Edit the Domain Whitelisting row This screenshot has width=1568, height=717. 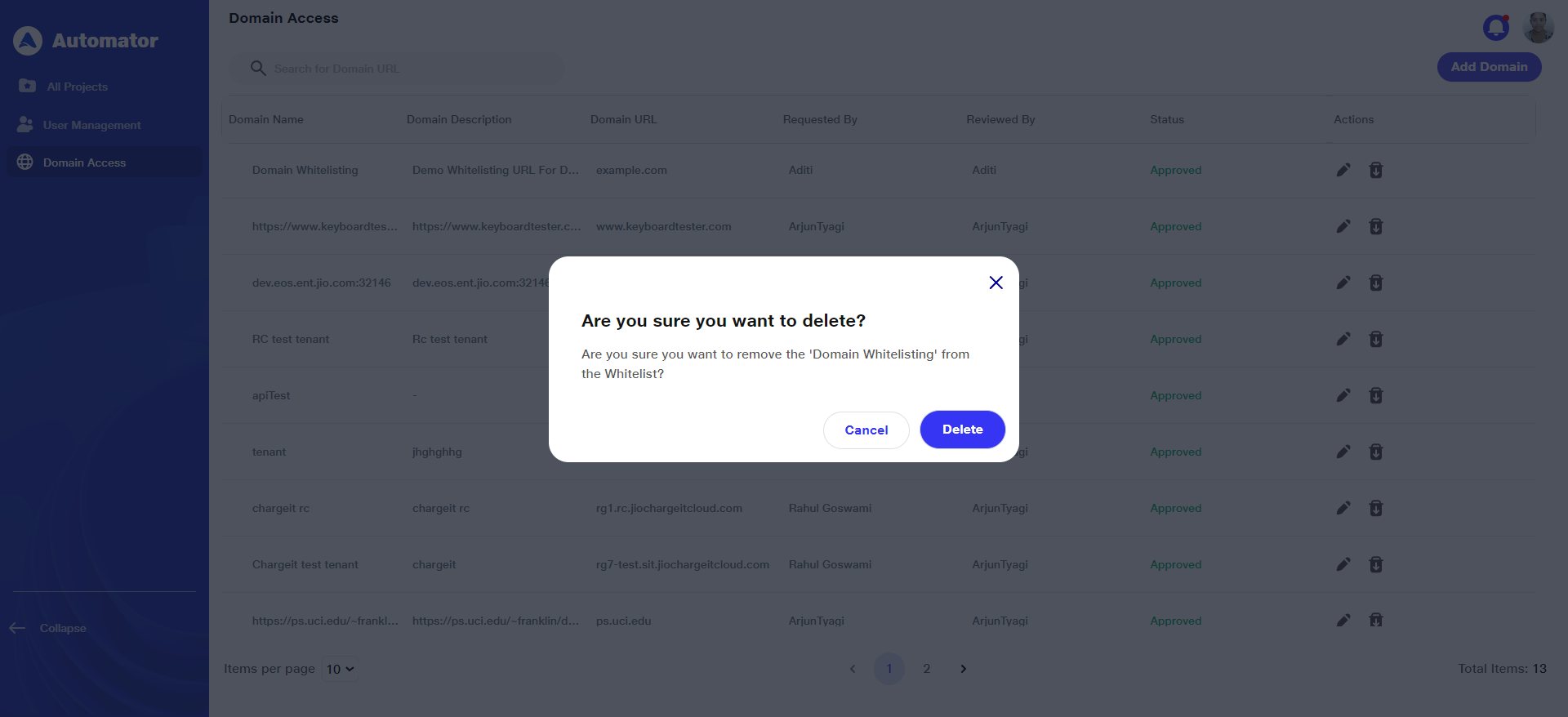click(1343, 170)
